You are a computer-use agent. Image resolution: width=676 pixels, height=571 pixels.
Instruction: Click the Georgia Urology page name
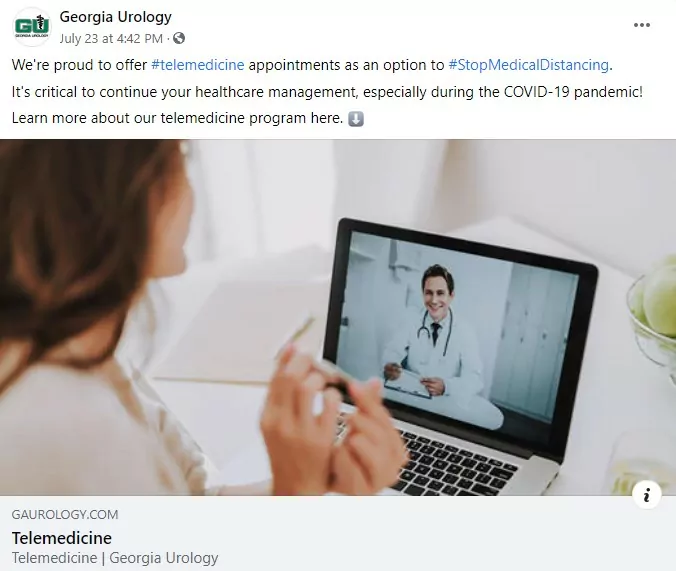(116, 17)
